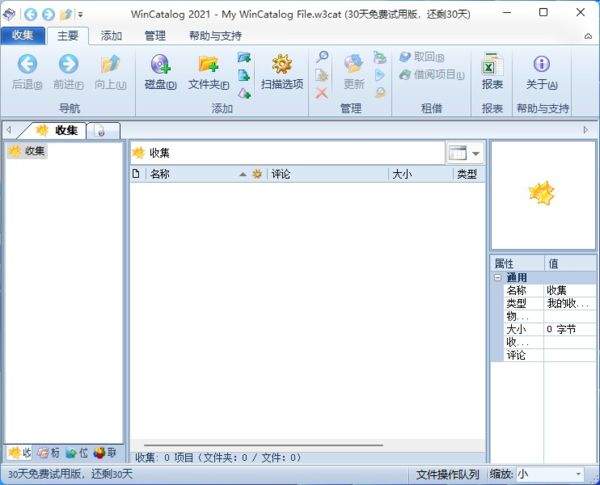Open the 缩放 zoom level combo box
The height and width of the screenshot is (485, 600).
pyautogui.click(x=550, y=475)
